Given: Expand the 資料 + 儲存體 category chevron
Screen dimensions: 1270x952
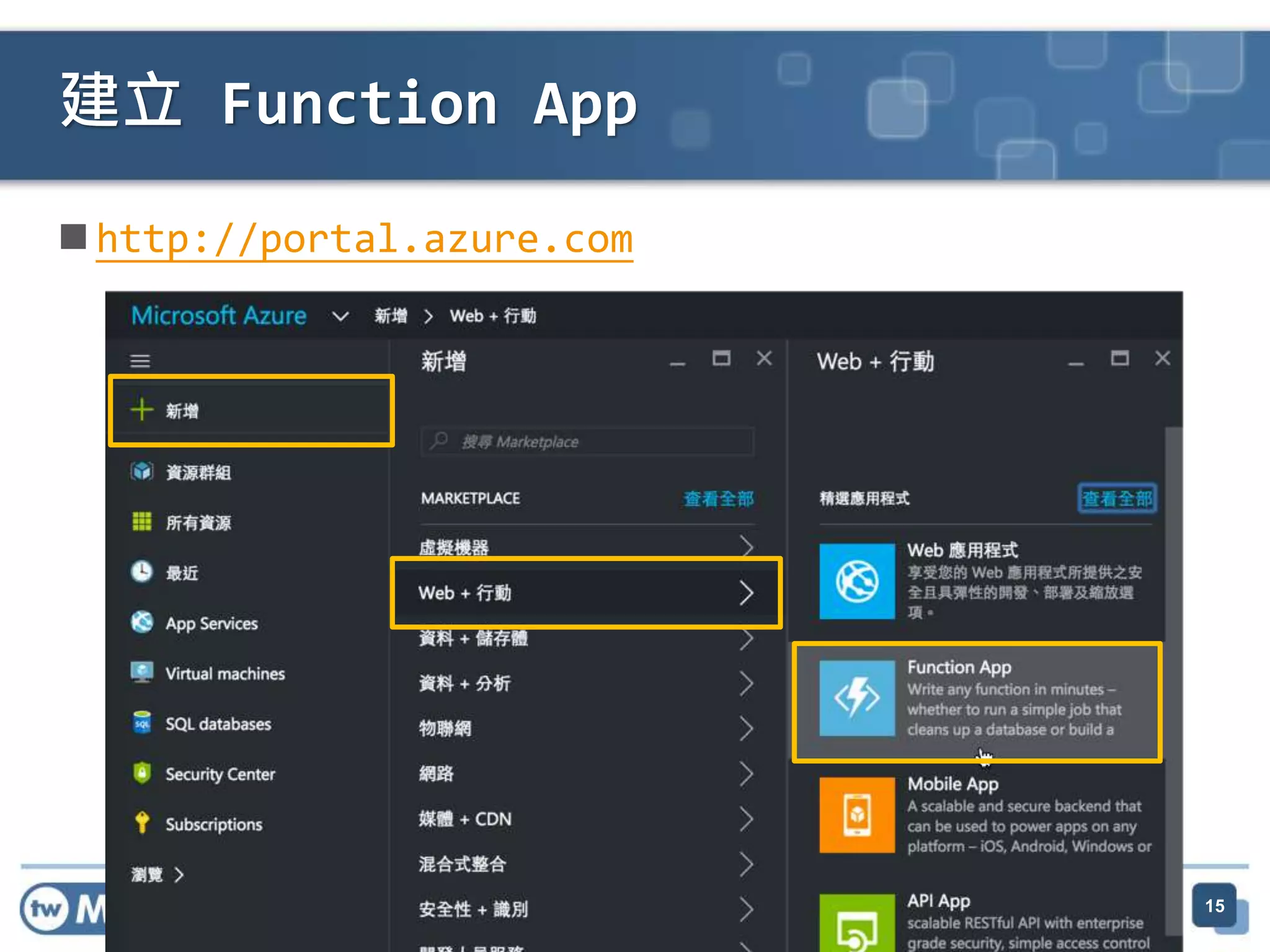Looking at the screenshot, I should point(747,638).
